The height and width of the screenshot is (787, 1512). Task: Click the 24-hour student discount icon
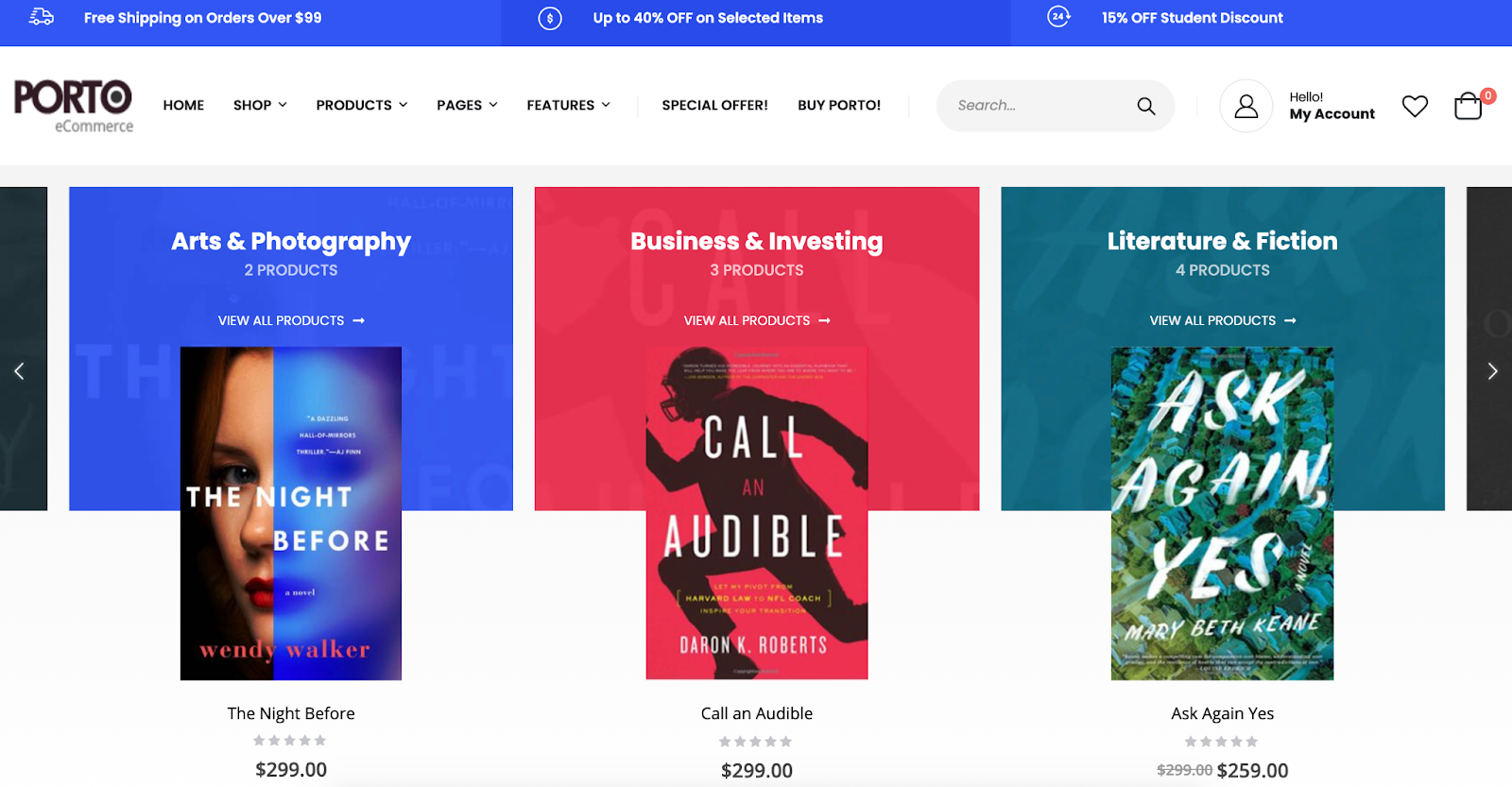point(1058,17)
